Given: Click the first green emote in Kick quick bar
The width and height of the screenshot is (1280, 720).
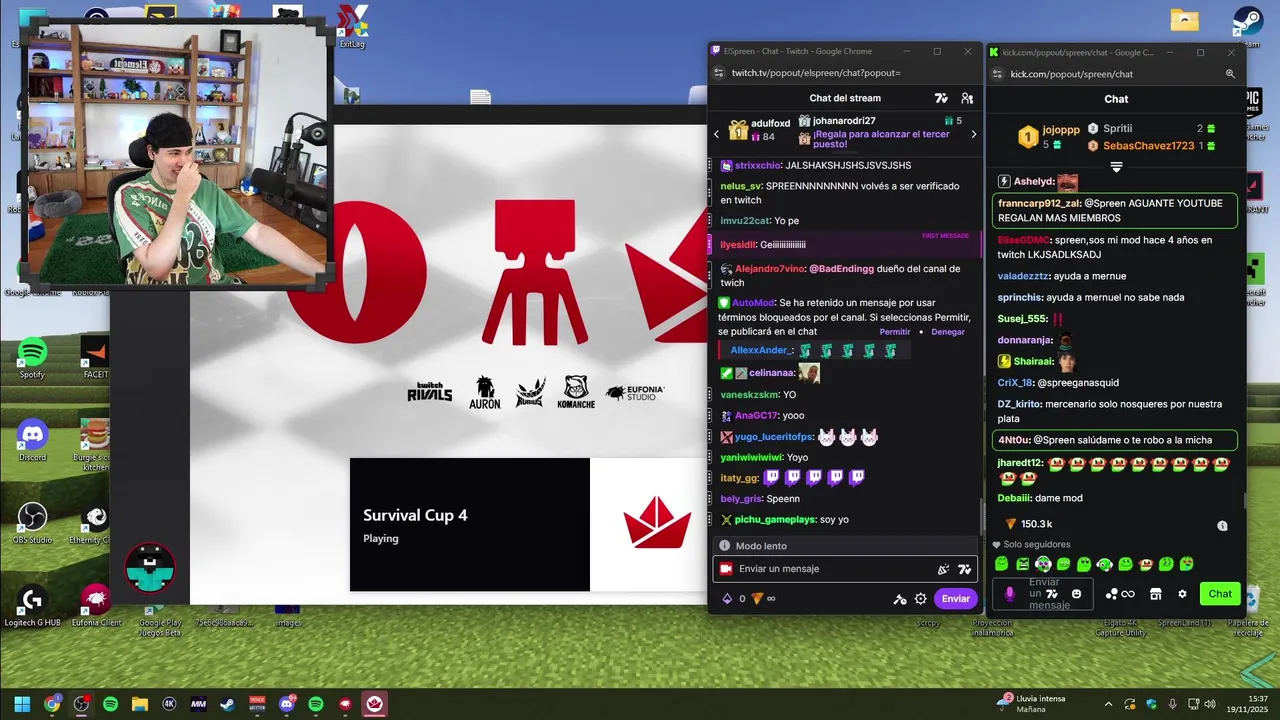Looking at the screenshot, I should (x=1002, y=564).
